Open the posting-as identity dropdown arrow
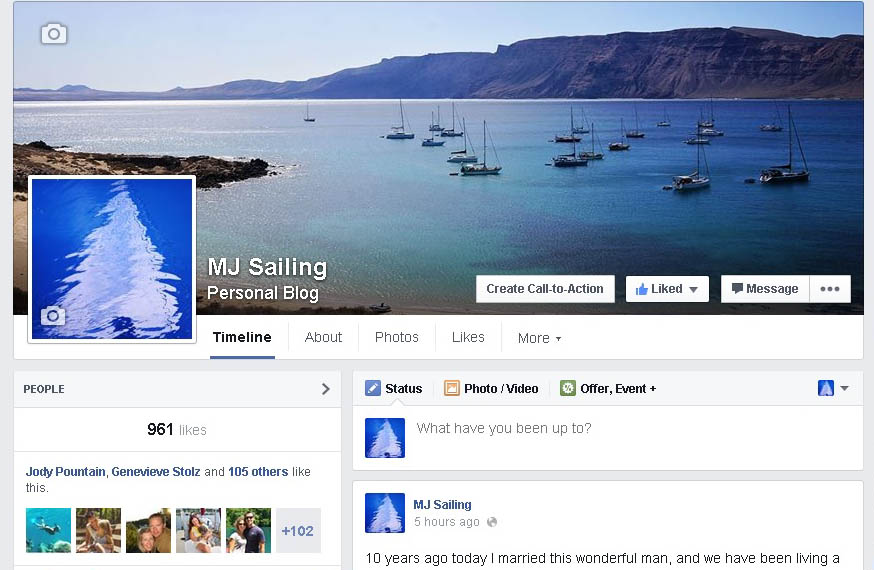Viewport: 874px width, 570px height. pyautogui.click(x=844, y=388)
